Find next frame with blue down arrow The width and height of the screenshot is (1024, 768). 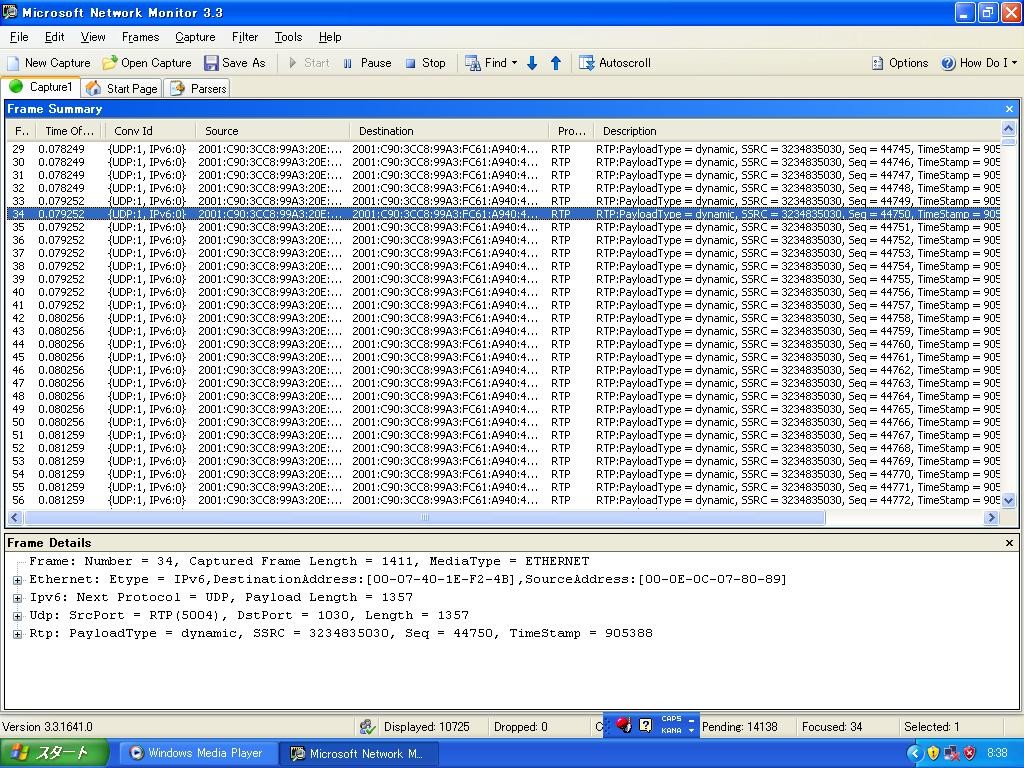coord(532,63)
